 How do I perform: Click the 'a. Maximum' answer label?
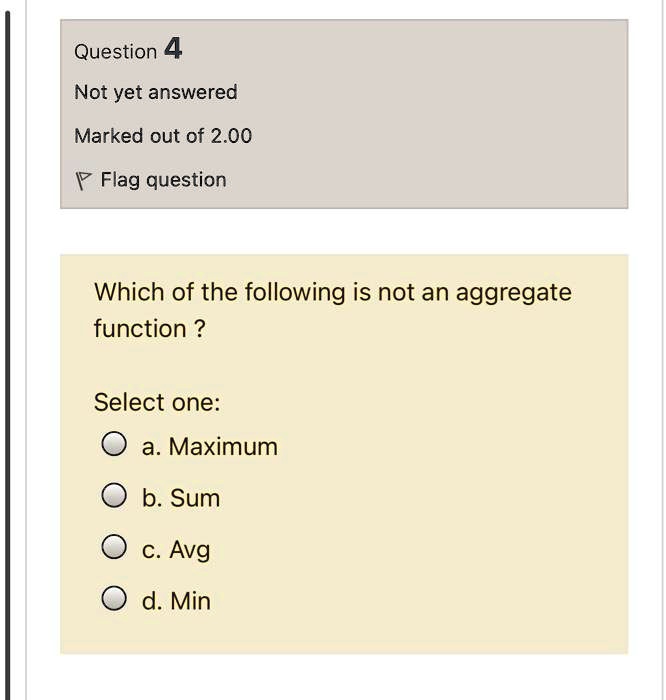(210, 446)
